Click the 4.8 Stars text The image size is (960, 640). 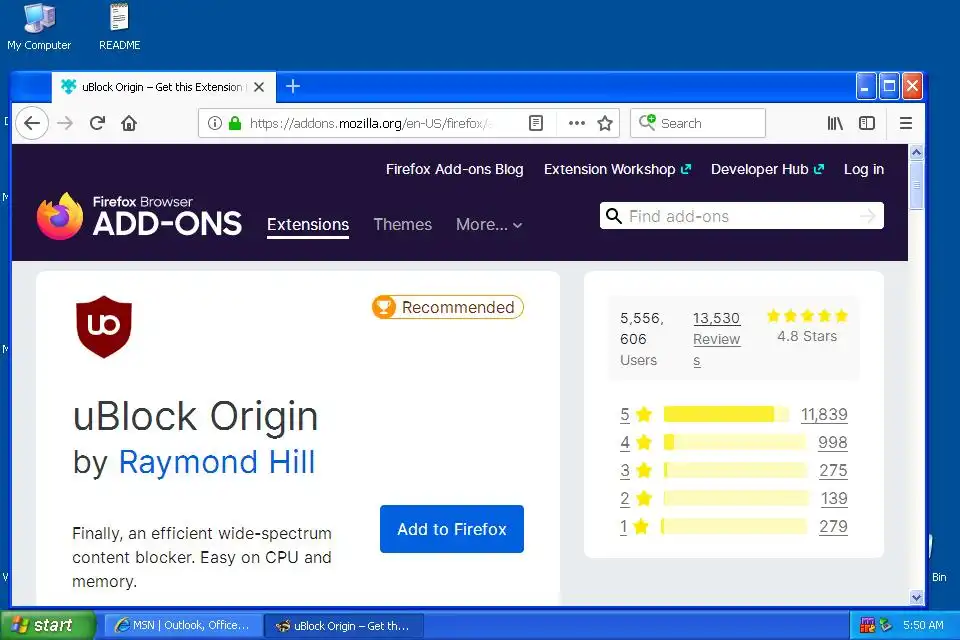(x=807, y=336)
